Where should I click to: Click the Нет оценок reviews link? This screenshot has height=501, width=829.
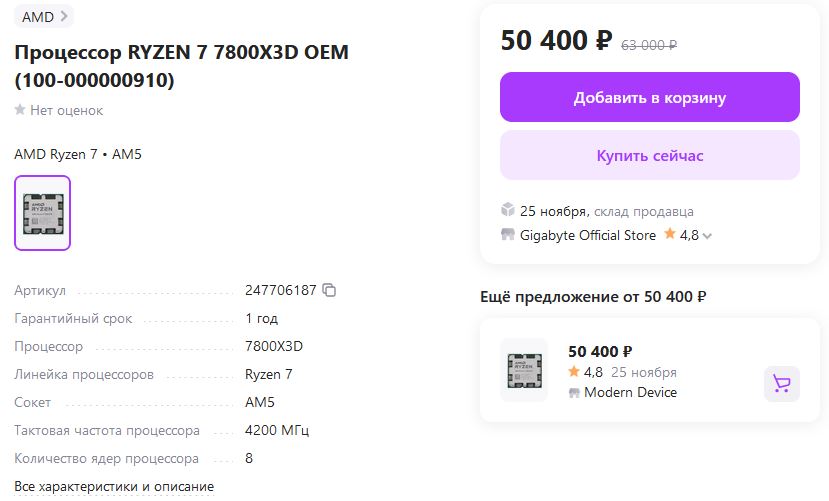(x=66, y=110)
